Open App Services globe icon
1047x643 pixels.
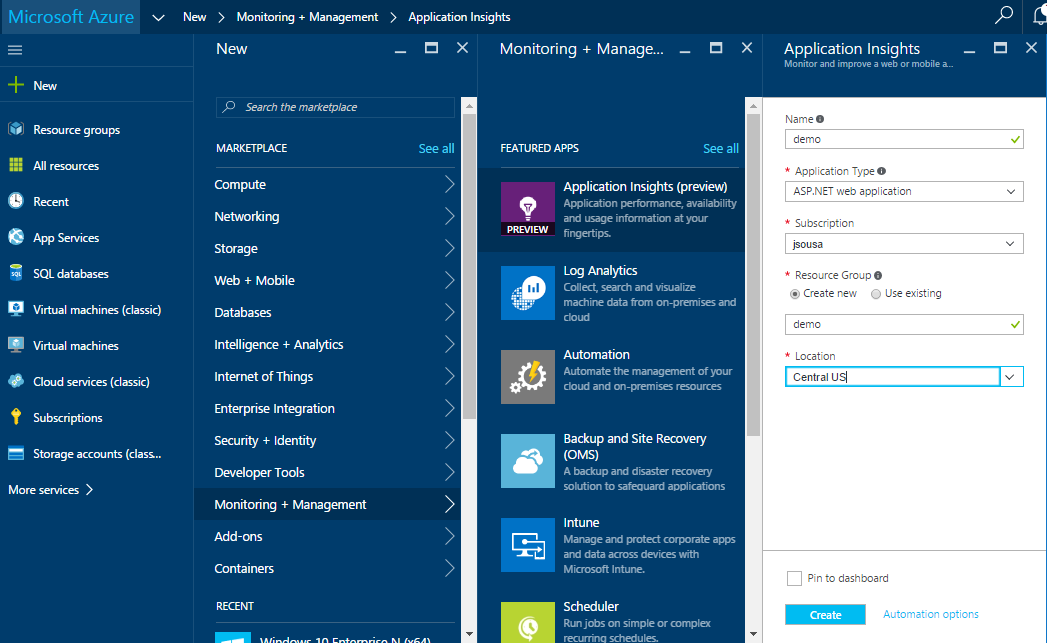pyautogui.click(x=16, y=237)
